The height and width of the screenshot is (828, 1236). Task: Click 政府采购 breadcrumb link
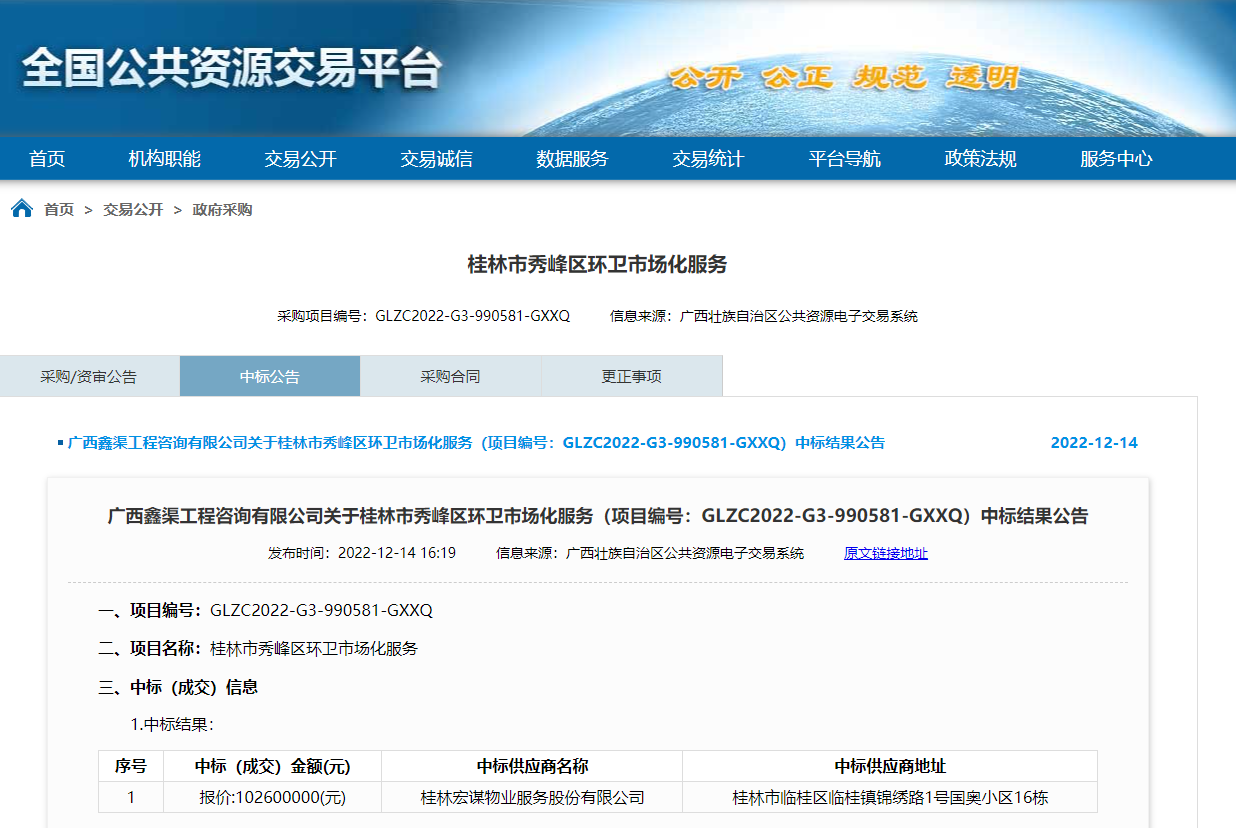tap(222, 210)
